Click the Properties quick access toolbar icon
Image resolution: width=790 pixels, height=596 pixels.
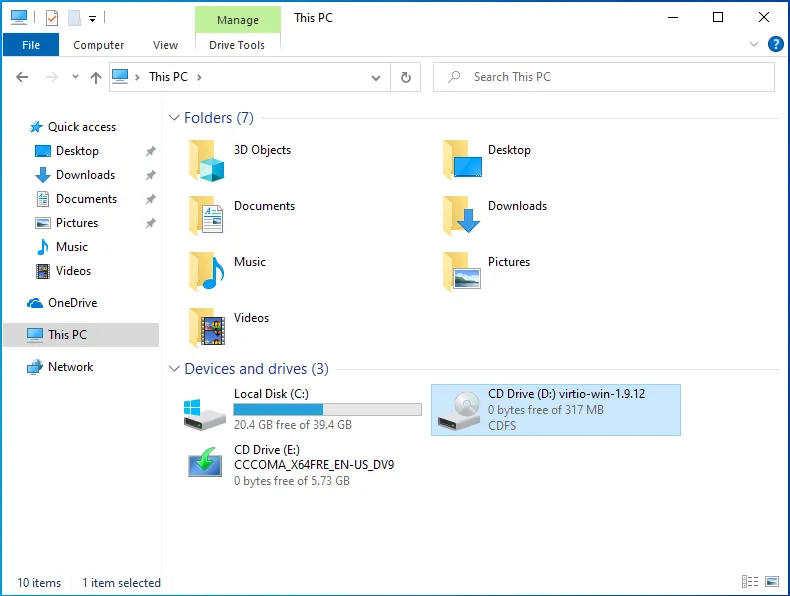(x=51, y=18)
